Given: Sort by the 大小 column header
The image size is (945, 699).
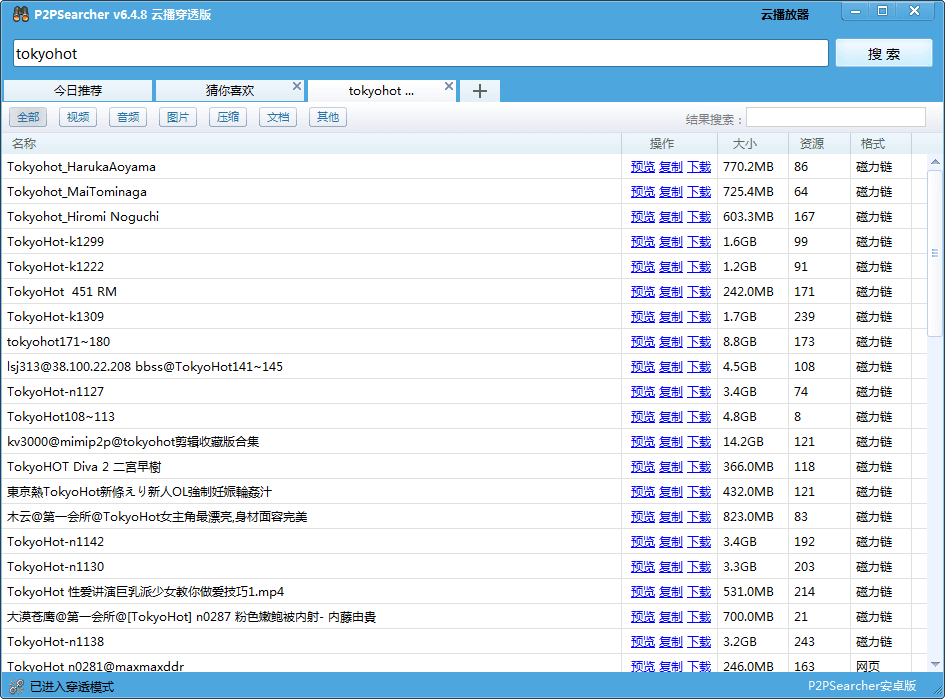Looking at the screenshot, I should click(753, 143).
